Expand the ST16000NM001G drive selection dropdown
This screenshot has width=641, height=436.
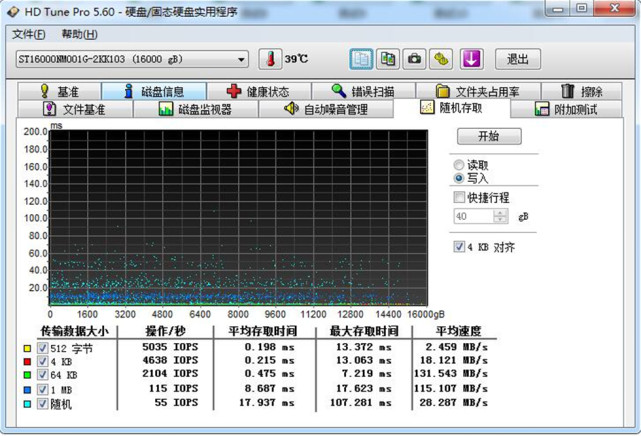pyautogui.click(x=241, y=59)
